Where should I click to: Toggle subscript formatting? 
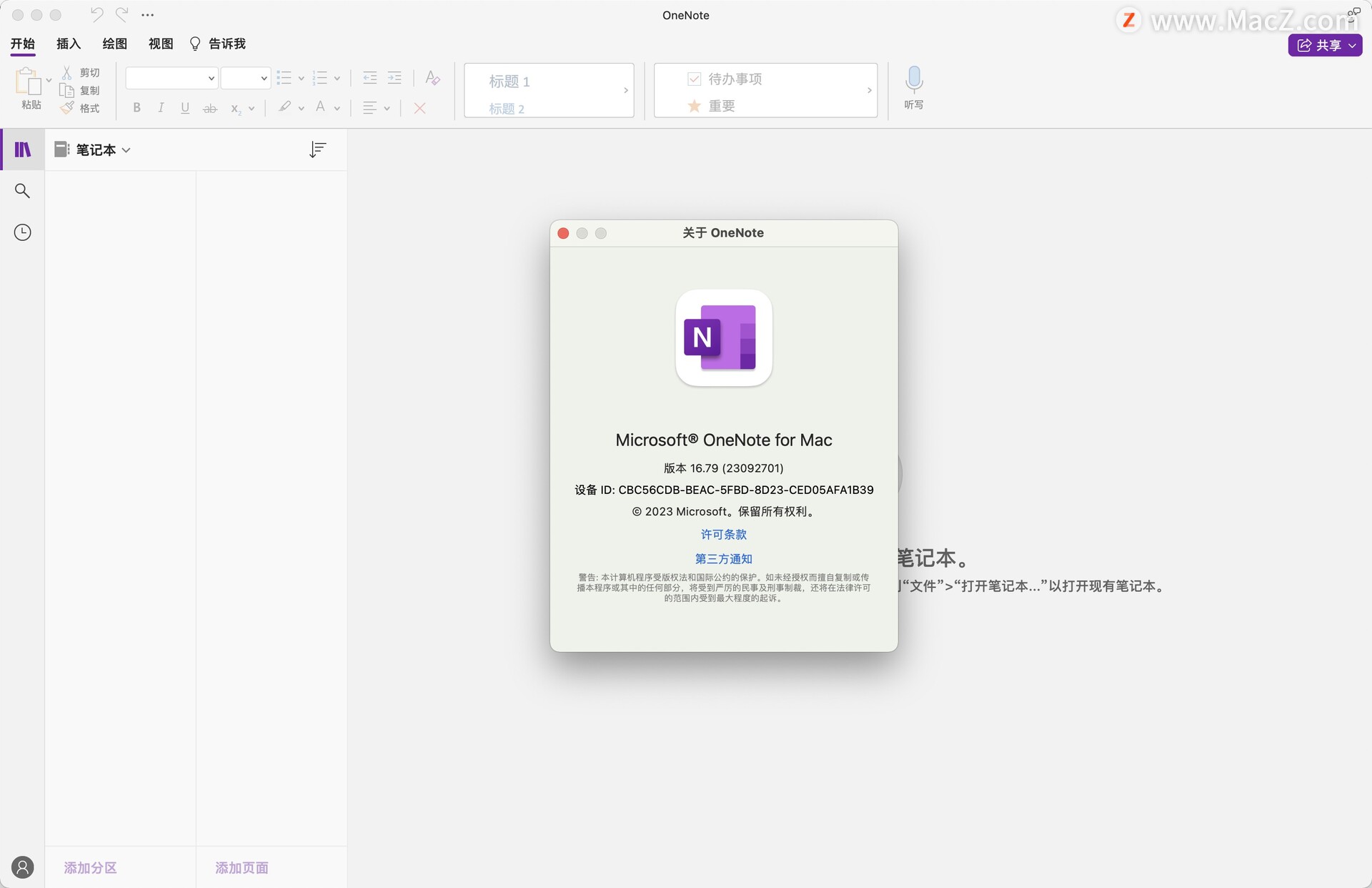point(236,109)
